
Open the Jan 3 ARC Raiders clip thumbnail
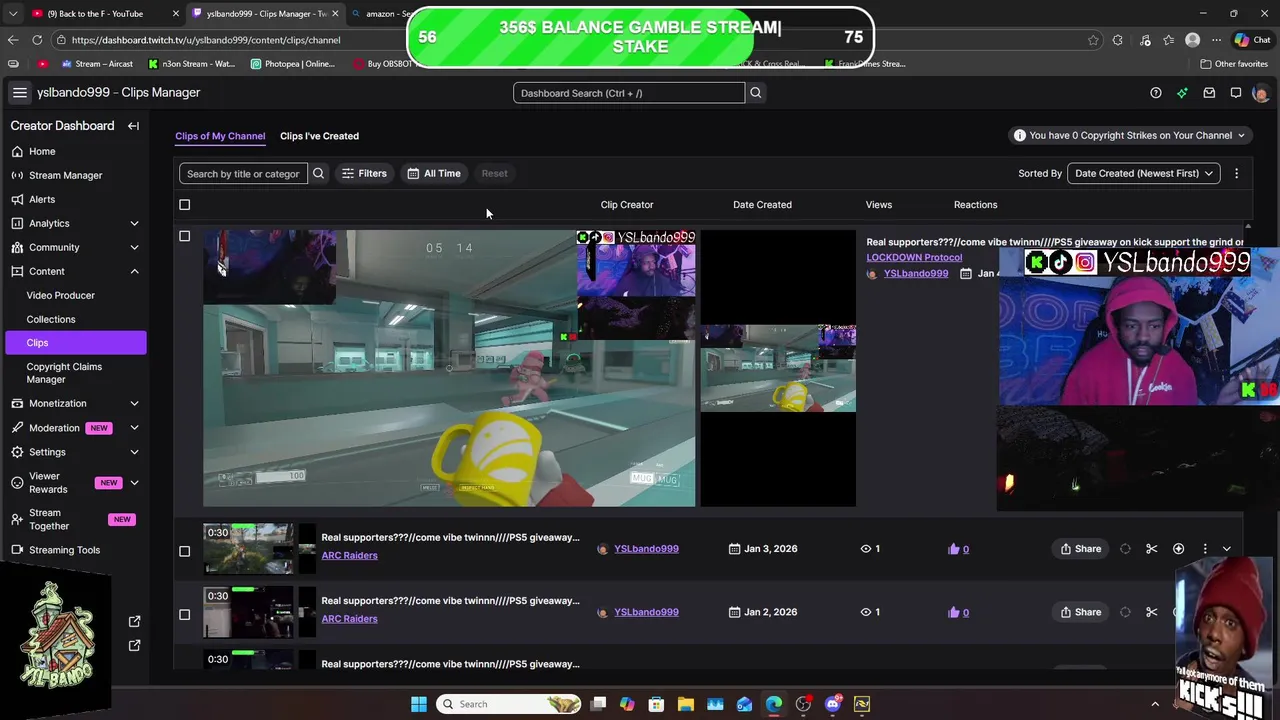tap(248, 549)
